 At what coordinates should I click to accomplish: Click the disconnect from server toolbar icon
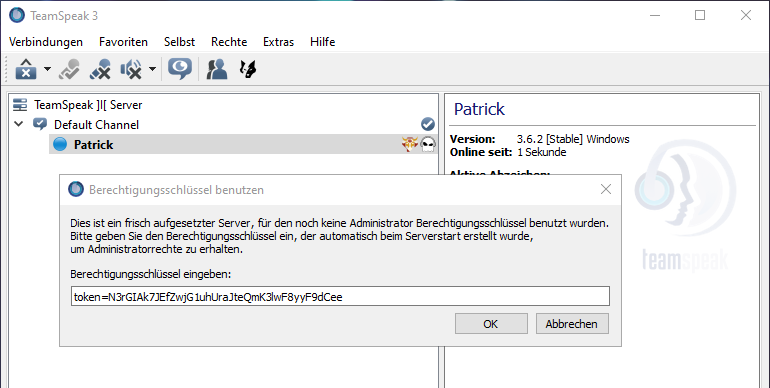(26, 69)
